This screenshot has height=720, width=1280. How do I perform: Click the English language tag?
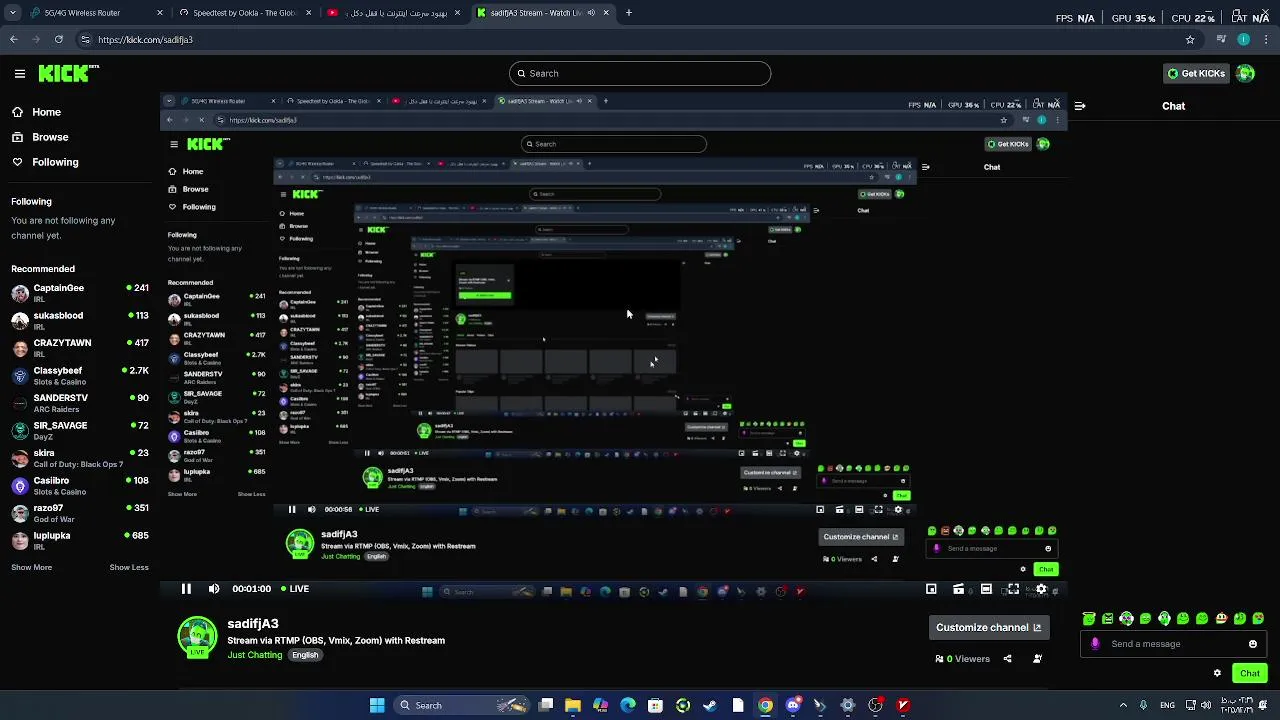305,655
